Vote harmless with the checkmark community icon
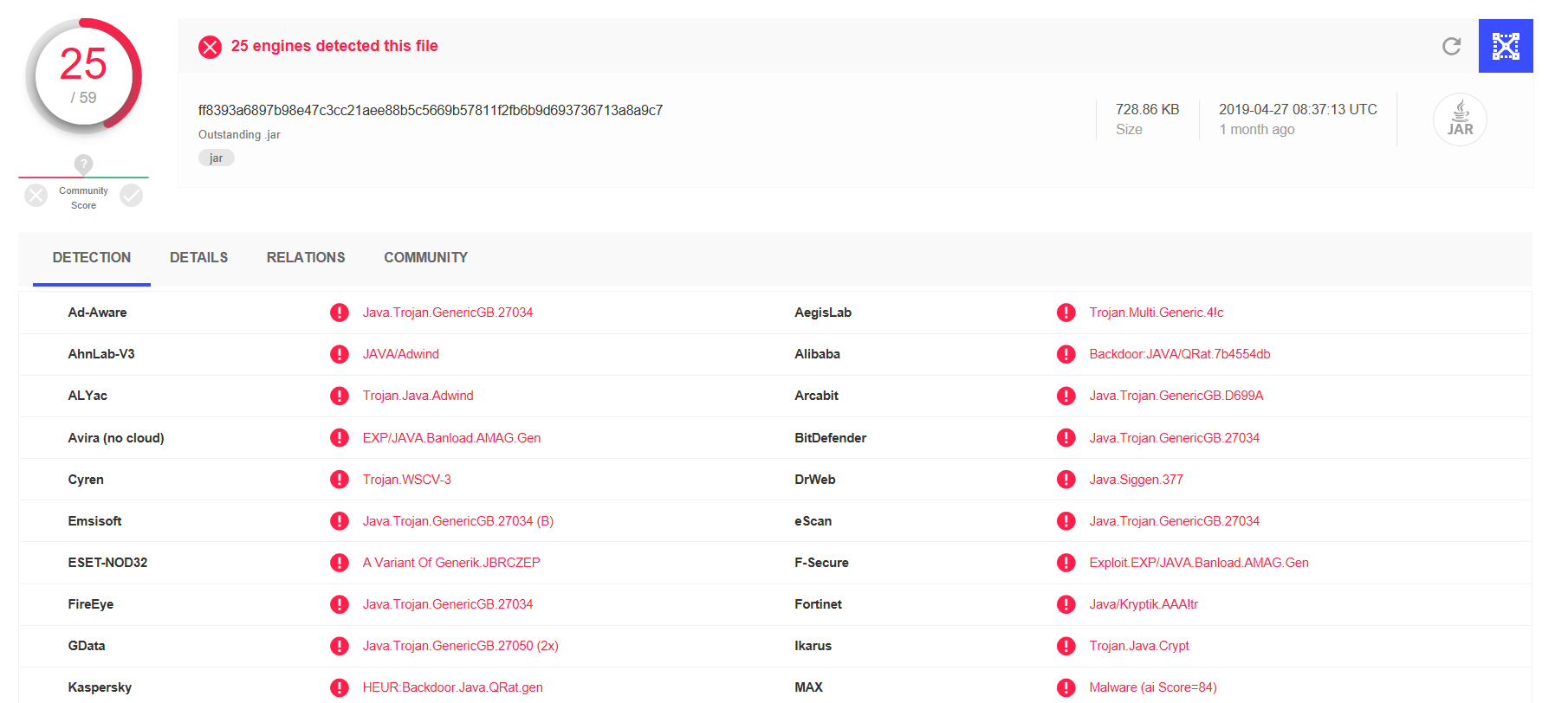Screen dimensions: 1568x703 132,196
